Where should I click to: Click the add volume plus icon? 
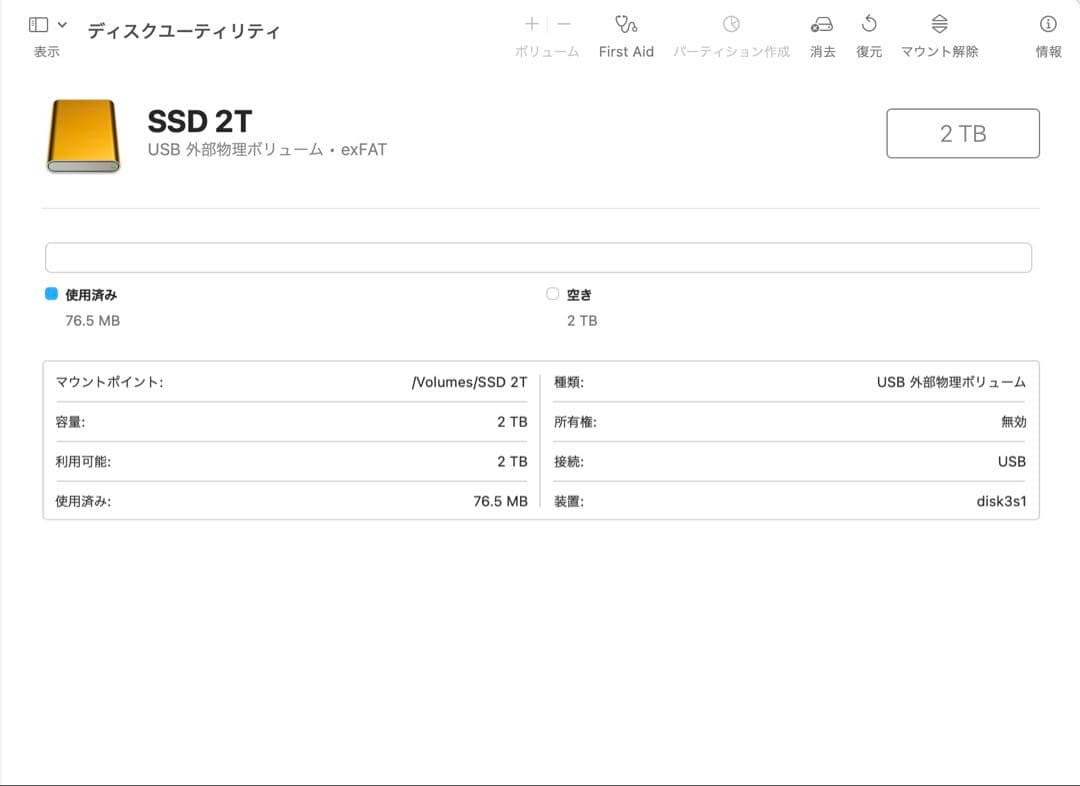pos(531,23)
